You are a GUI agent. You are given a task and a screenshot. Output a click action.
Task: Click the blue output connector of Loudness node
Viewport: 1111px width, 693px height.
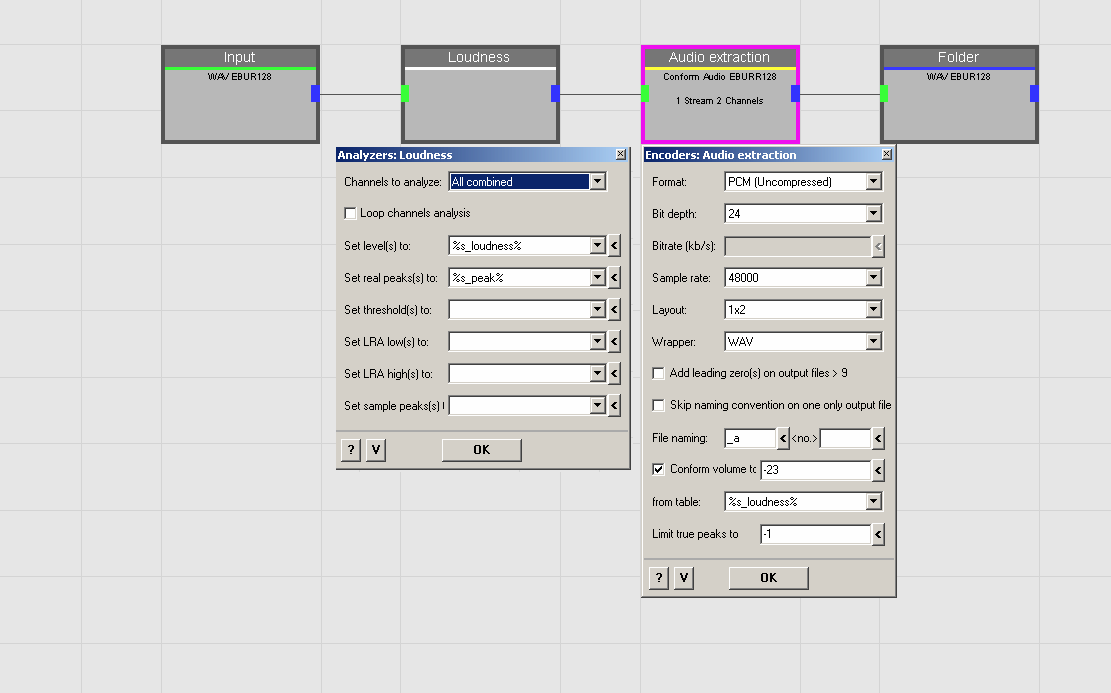tap(556, 94)
